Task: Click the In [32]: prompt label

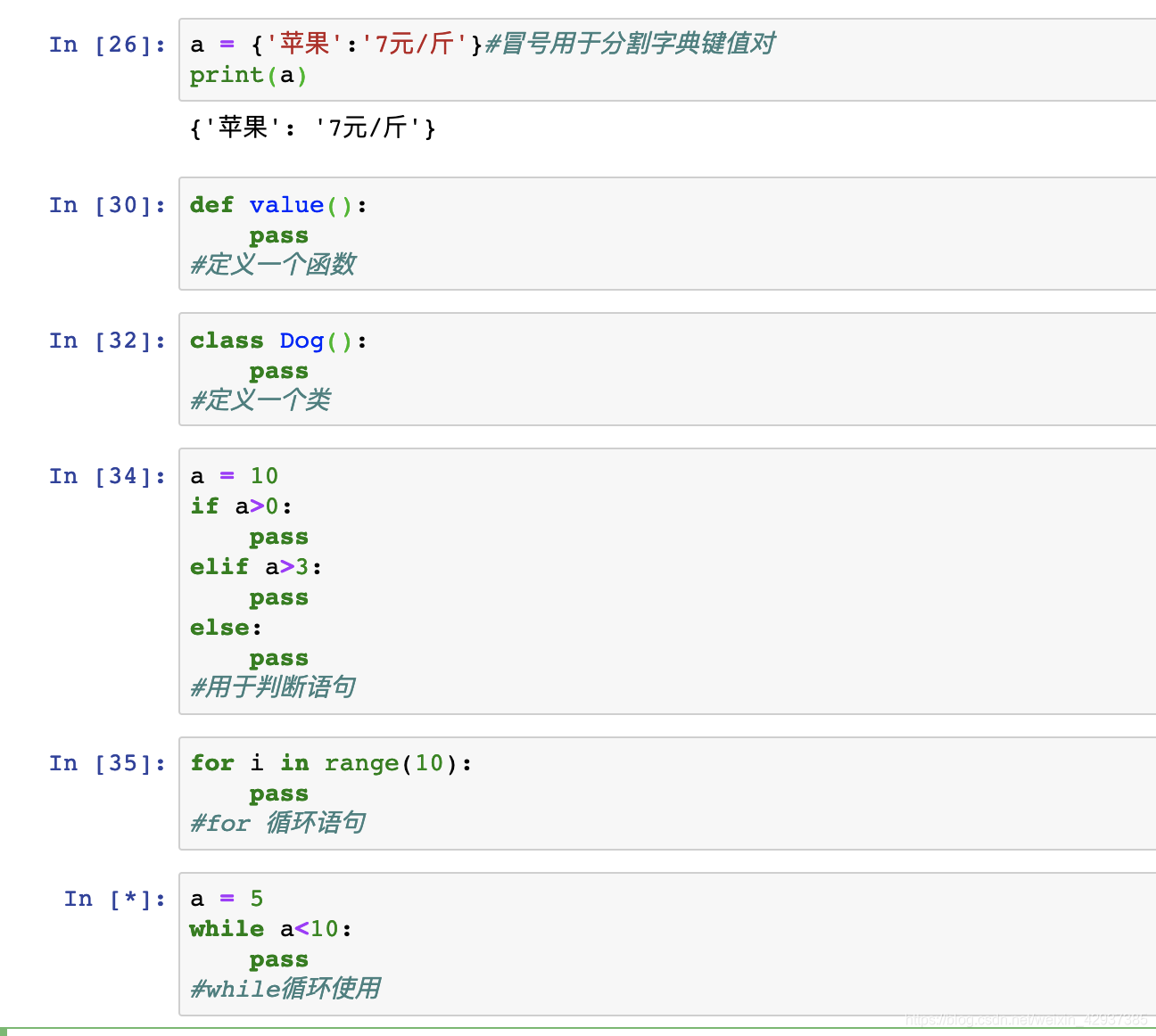Action: tap(108, 341)
